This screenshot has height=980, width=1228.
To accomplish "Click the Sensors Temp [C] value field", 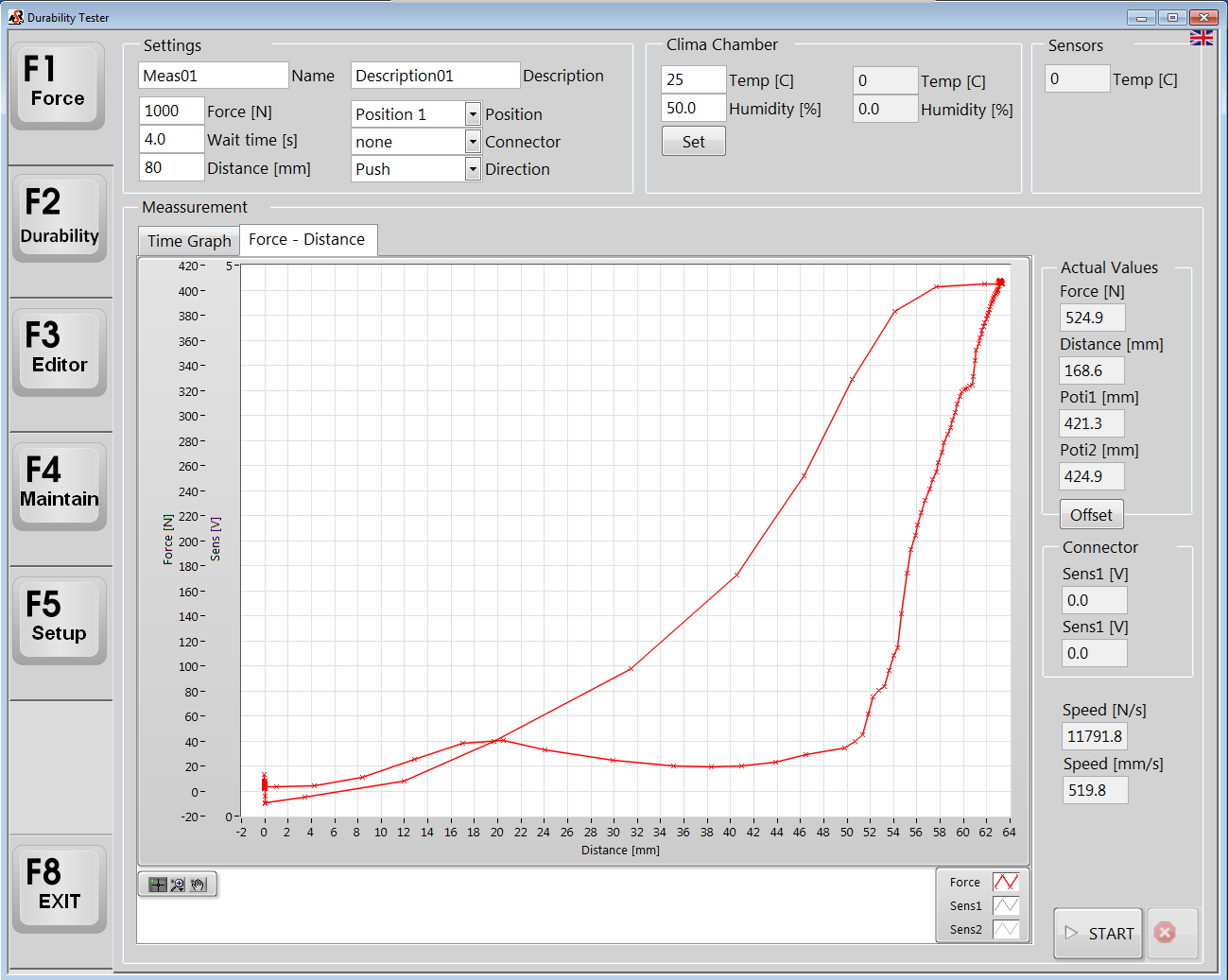I will (x=1077, y=78).
